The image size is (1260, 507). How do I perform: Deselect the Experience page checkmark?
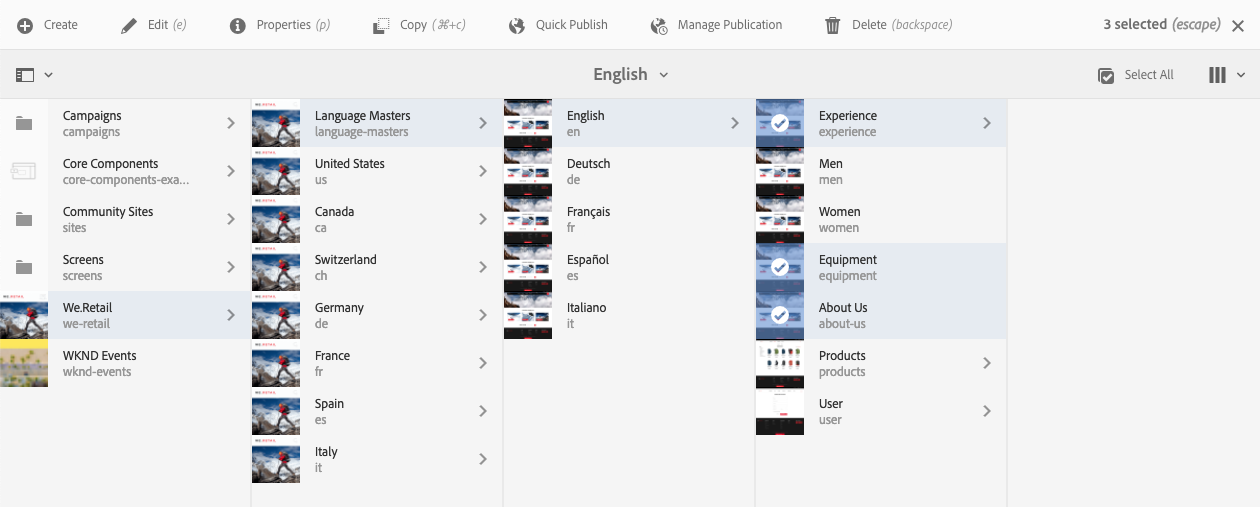(x=780, y=123)
